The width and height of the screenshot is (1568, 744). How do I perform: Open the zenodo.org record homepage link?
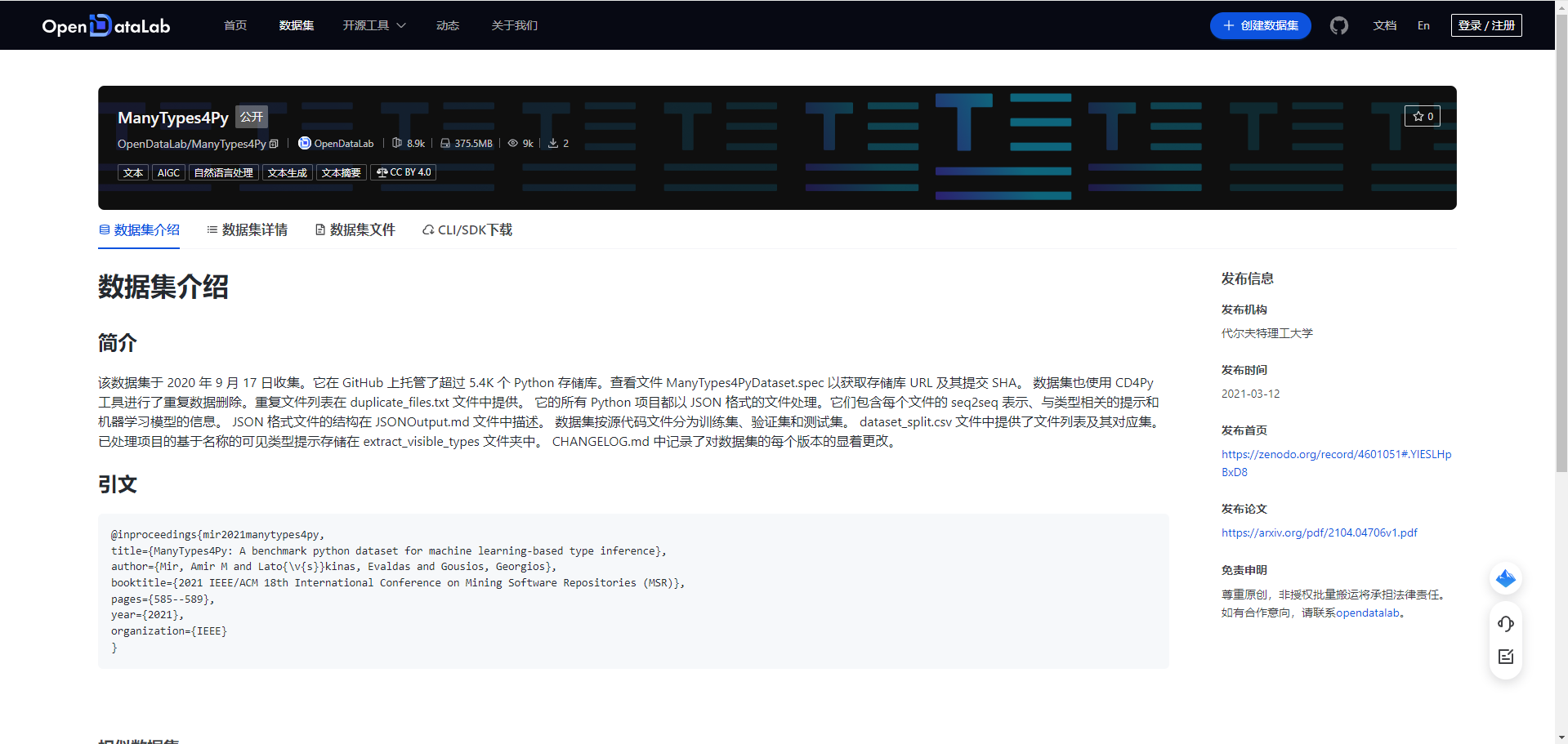pos(1336,463)
